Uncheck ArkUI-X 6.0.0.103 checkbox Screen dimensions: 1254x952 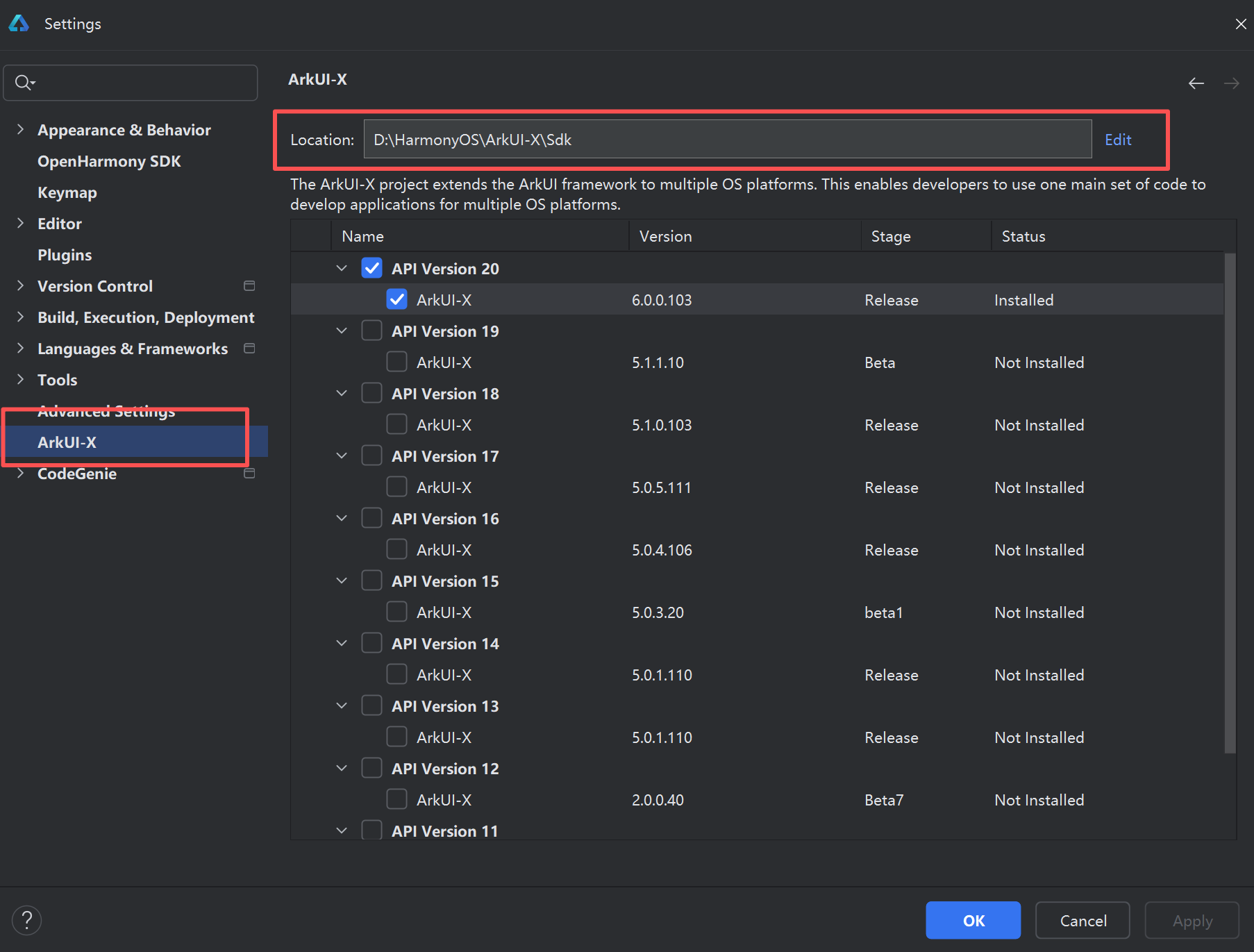pyautogui.click(x=396, y=299)
